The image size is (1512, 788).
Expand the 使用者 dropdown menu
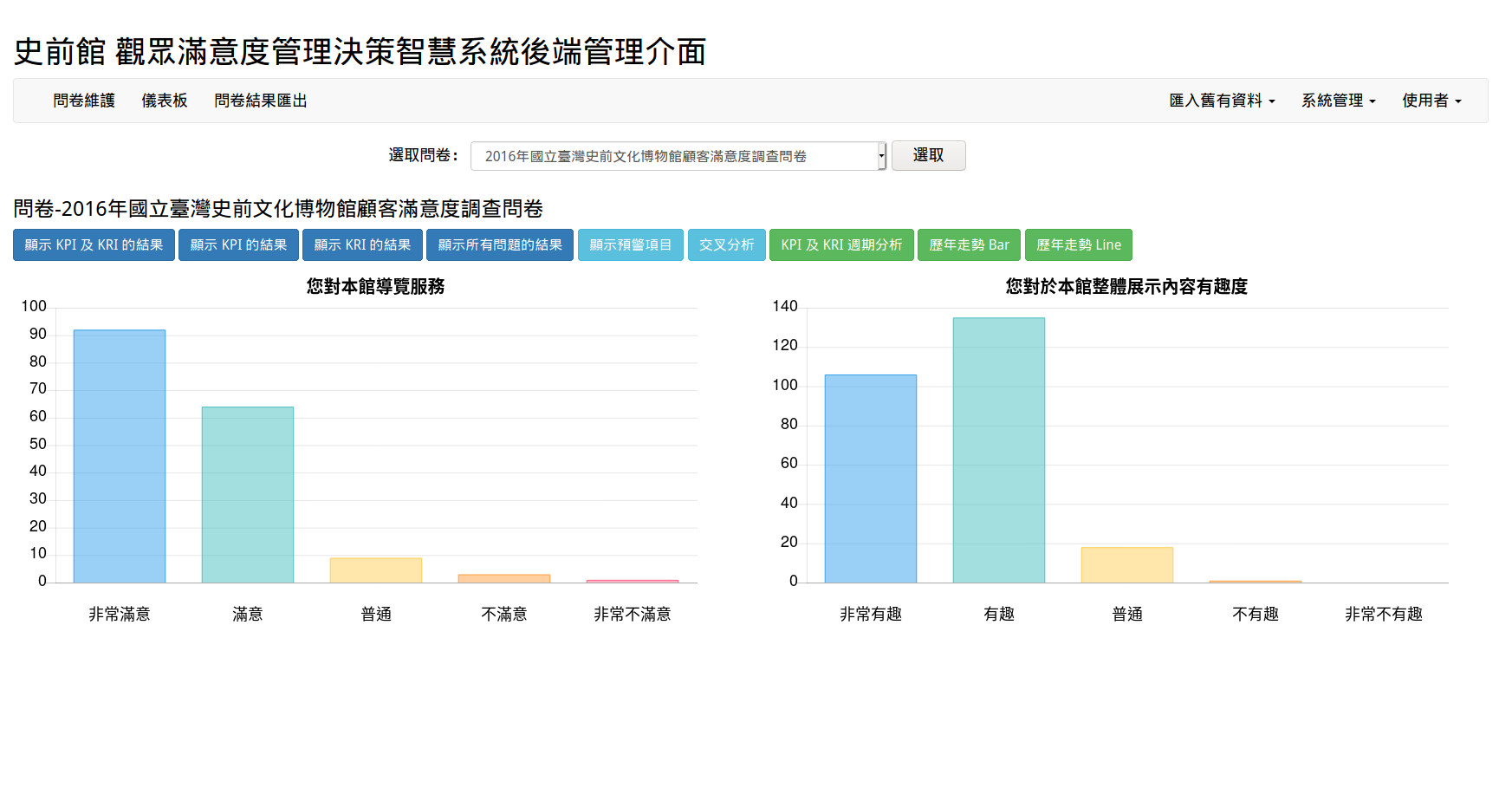coord(1431,101)
